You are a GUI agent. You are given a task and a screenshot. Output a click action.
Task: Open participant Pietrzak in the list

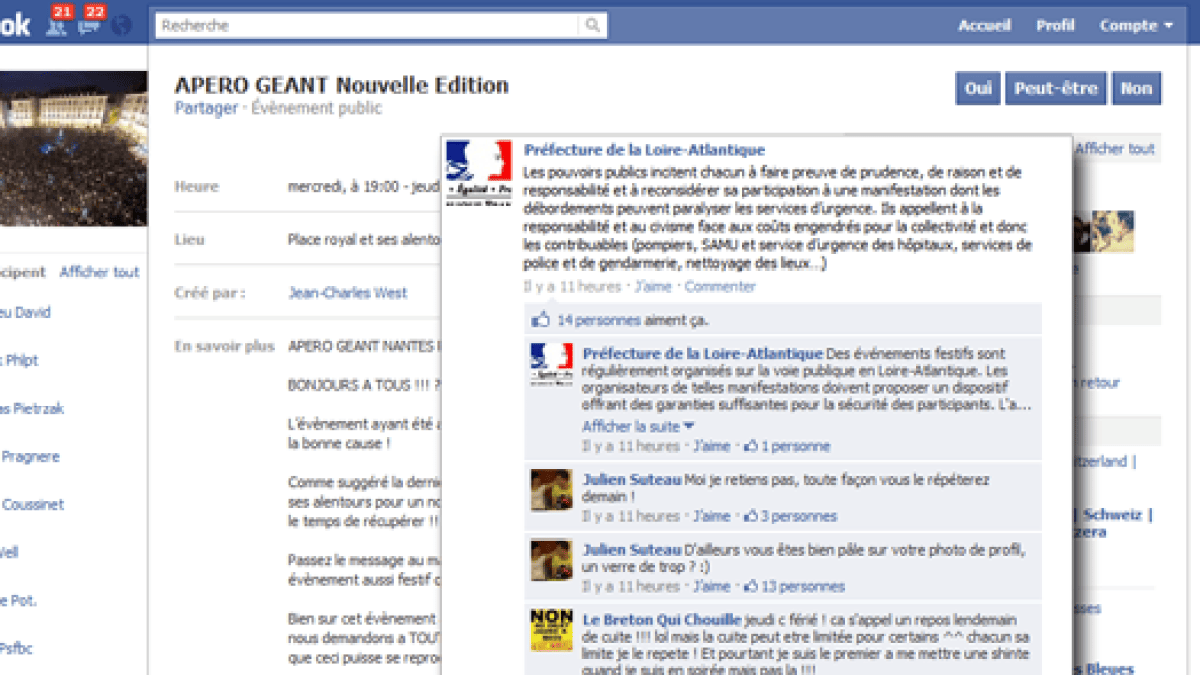point(31,409)
